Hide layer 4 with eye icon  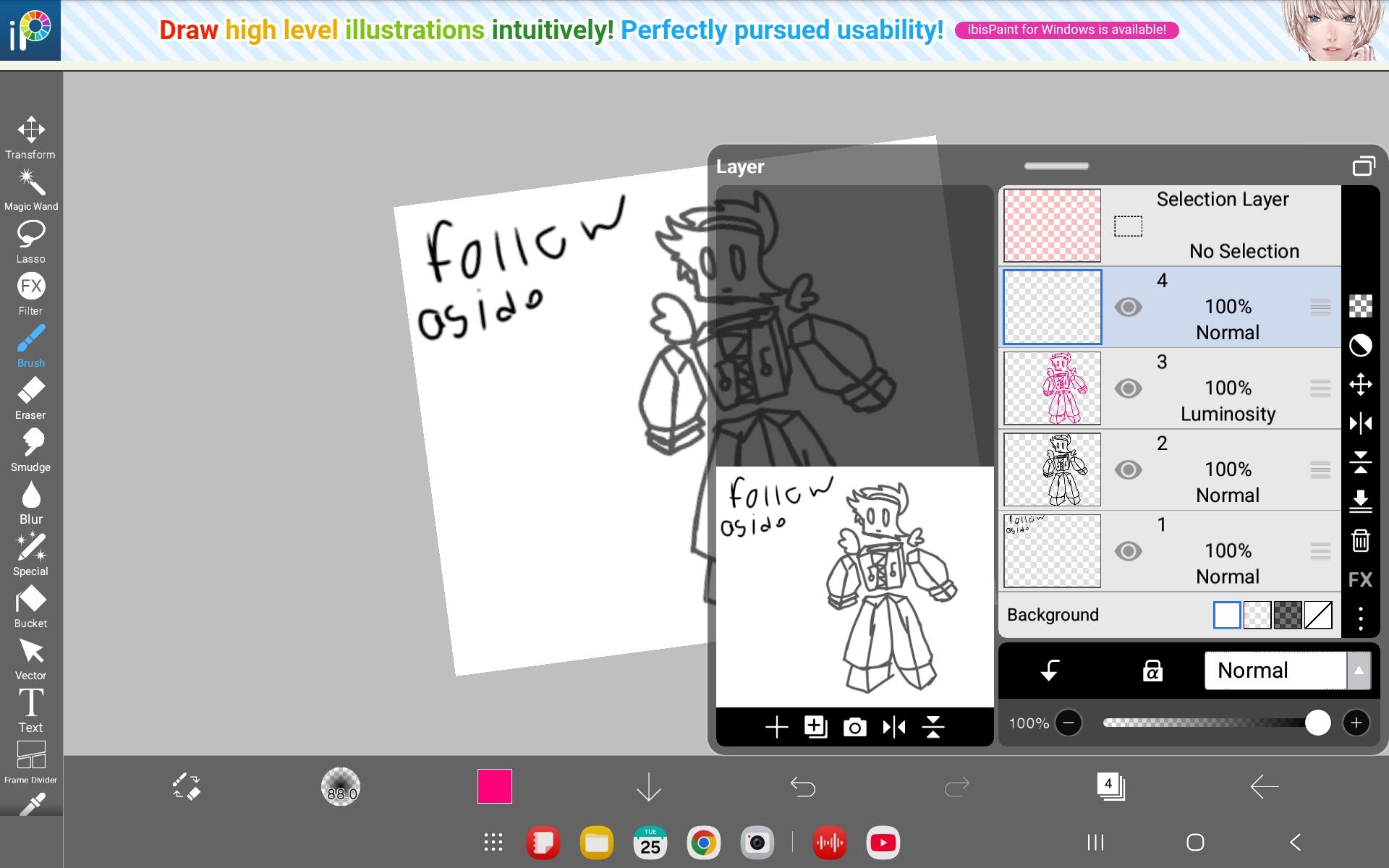(x=1128, y=307)
